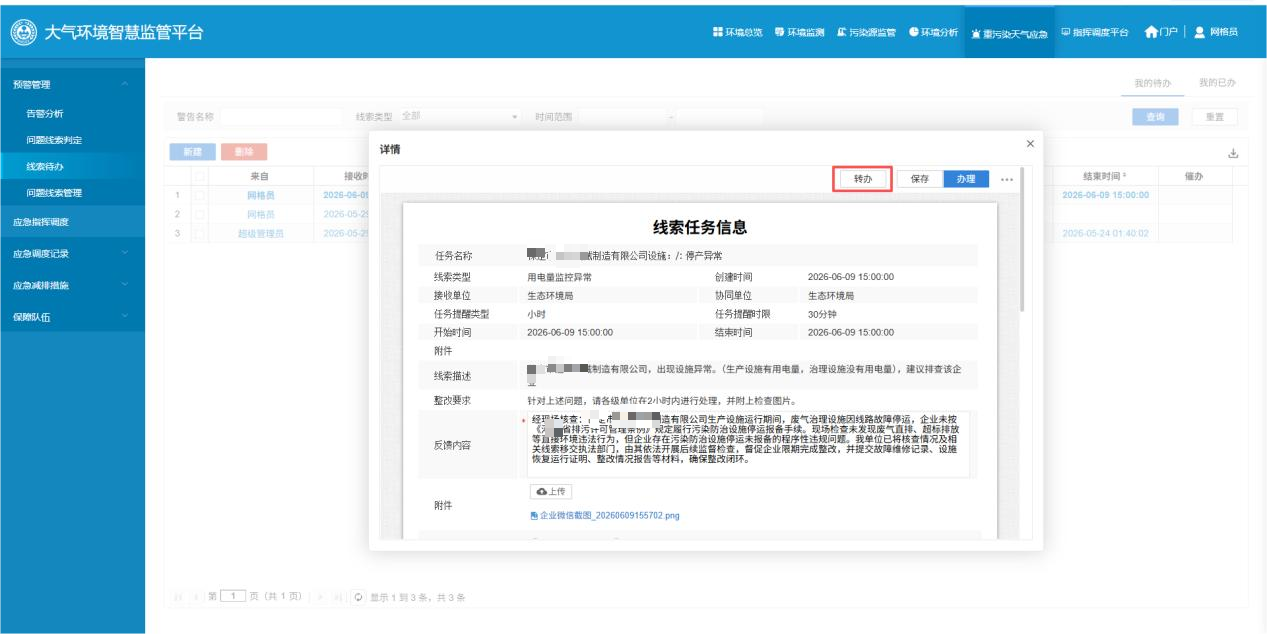Click the 催办 column header

[1193, 176]
